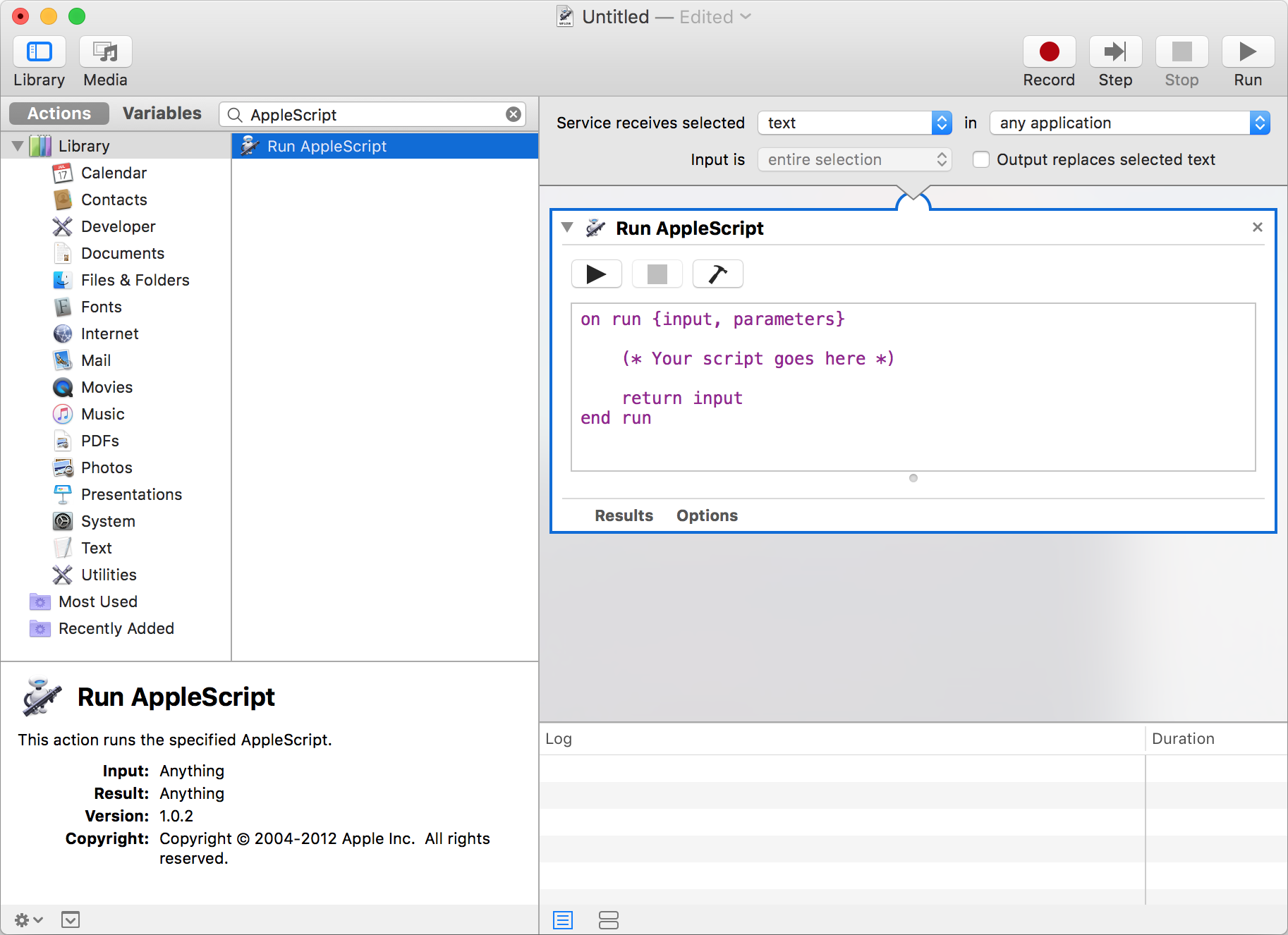Click the Untitled document title icon

(565, 16)
